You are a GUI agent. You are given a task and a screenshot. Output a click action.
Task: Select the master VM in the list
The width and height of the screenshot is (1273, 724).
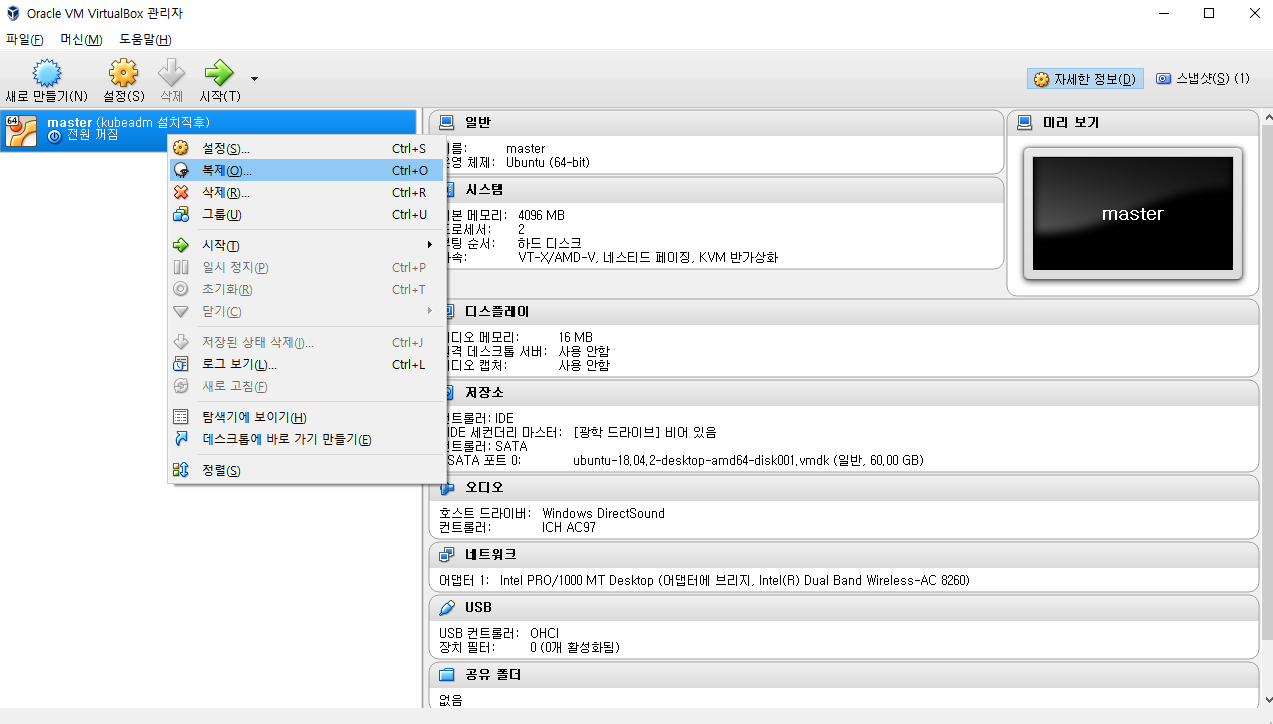point(208,129)
